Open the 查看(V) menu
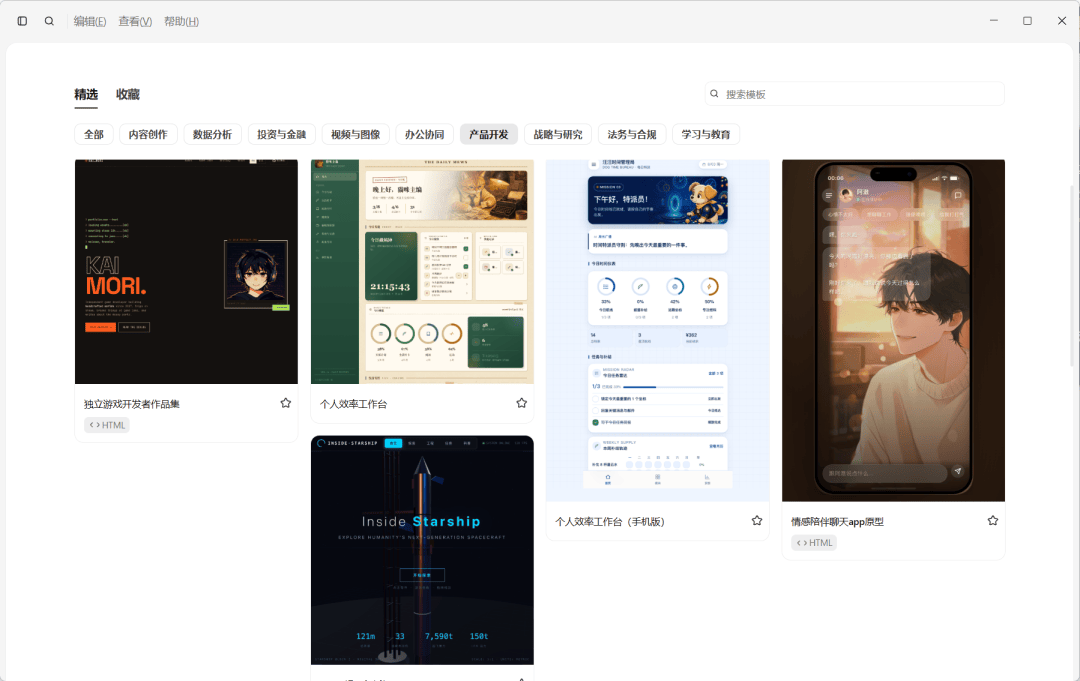1080x681 pixels. point(135,21)
